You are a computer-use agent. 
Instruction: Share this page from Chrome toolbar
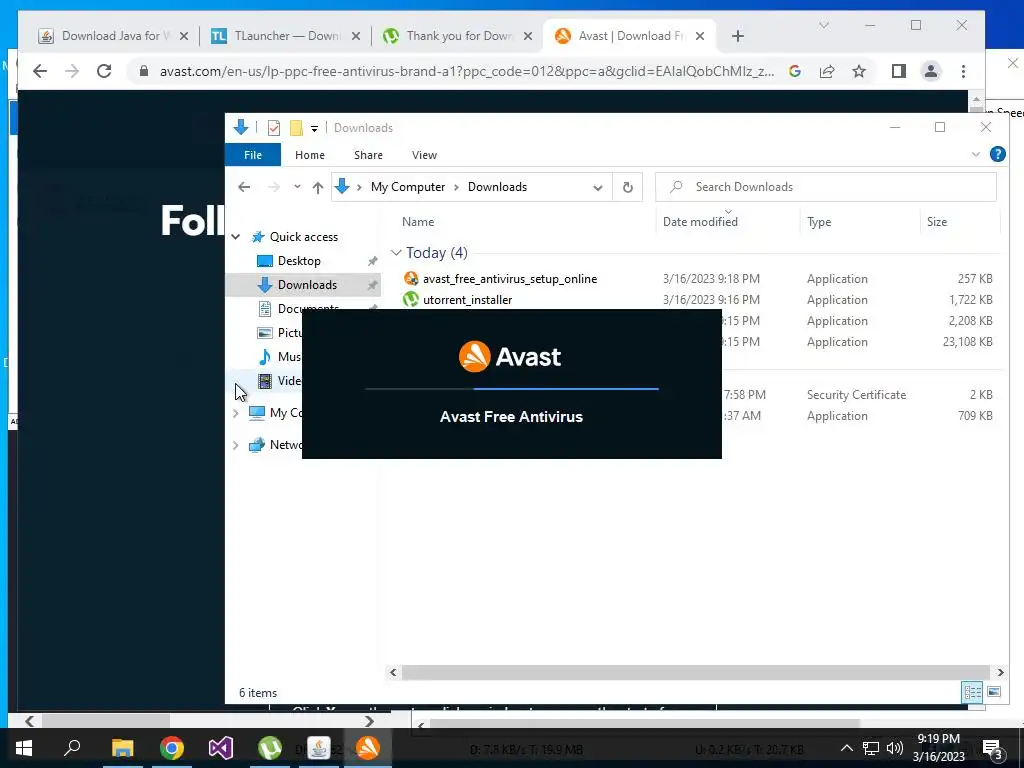pos(827,71)
